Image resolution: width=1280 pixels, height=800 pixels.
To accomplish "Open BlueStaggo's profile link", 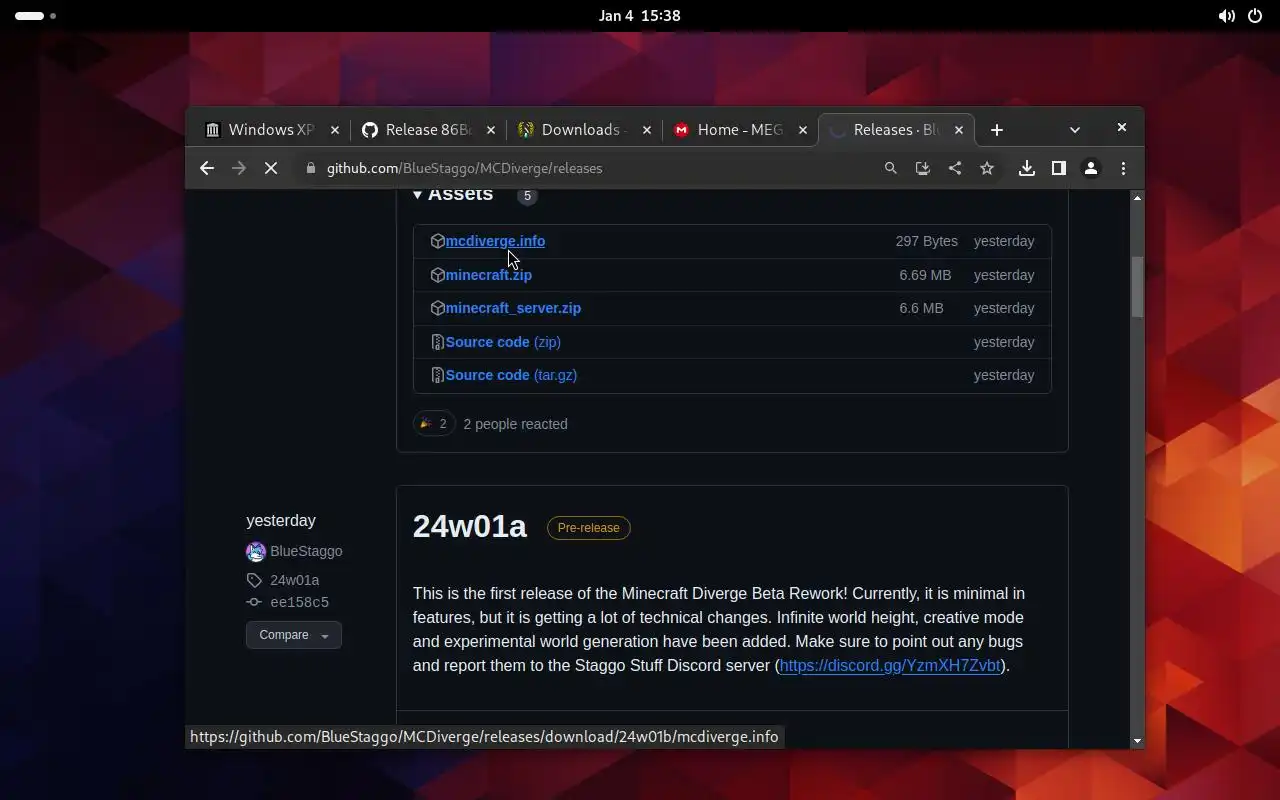I will coord(306,551).
